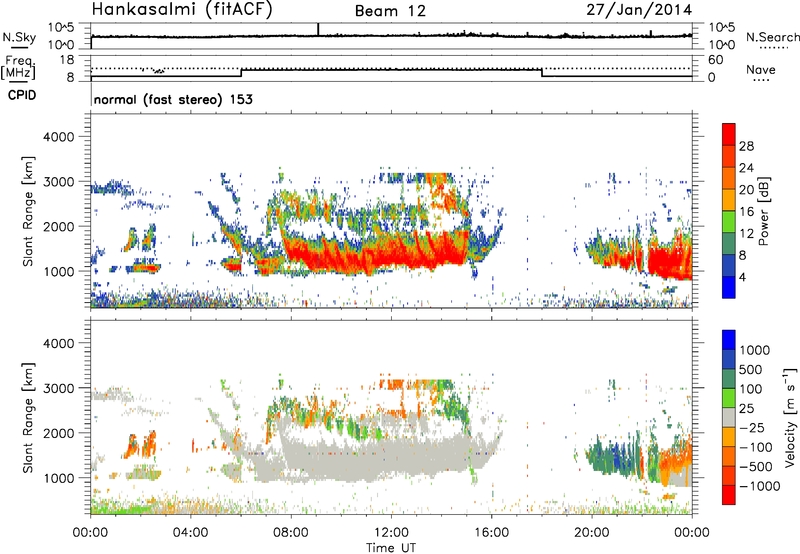Click gray 25 to -25 velocity colorbar segment
Screen dimensions: 800x554
point(729,417)
